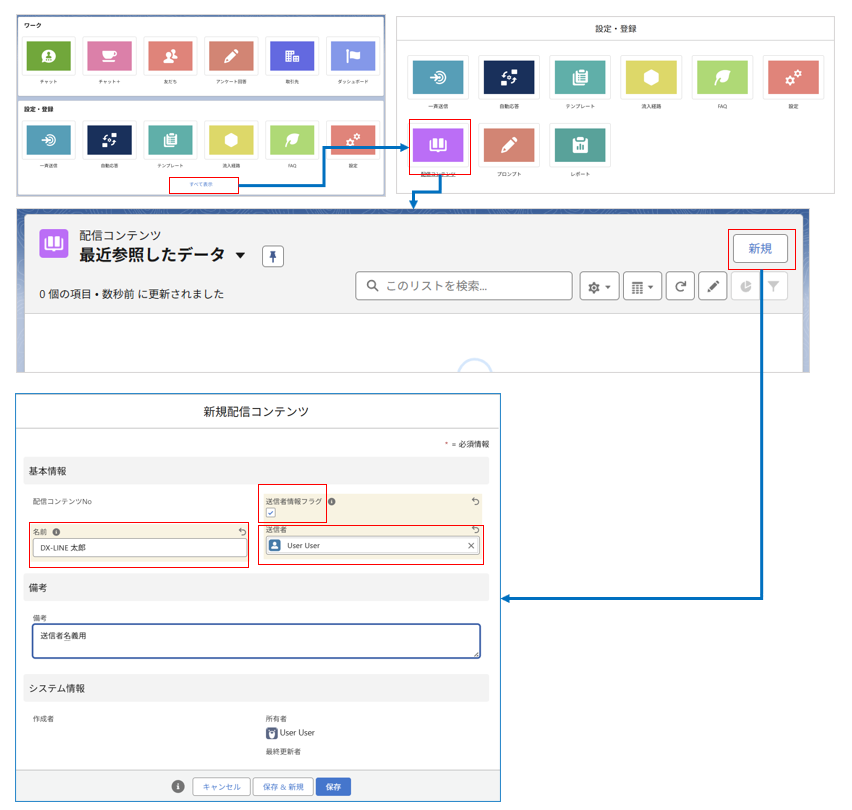The height and width of the screenshot is (810, 852).
Task: Open the ダッシュボード flag tile
Action: 353,56
